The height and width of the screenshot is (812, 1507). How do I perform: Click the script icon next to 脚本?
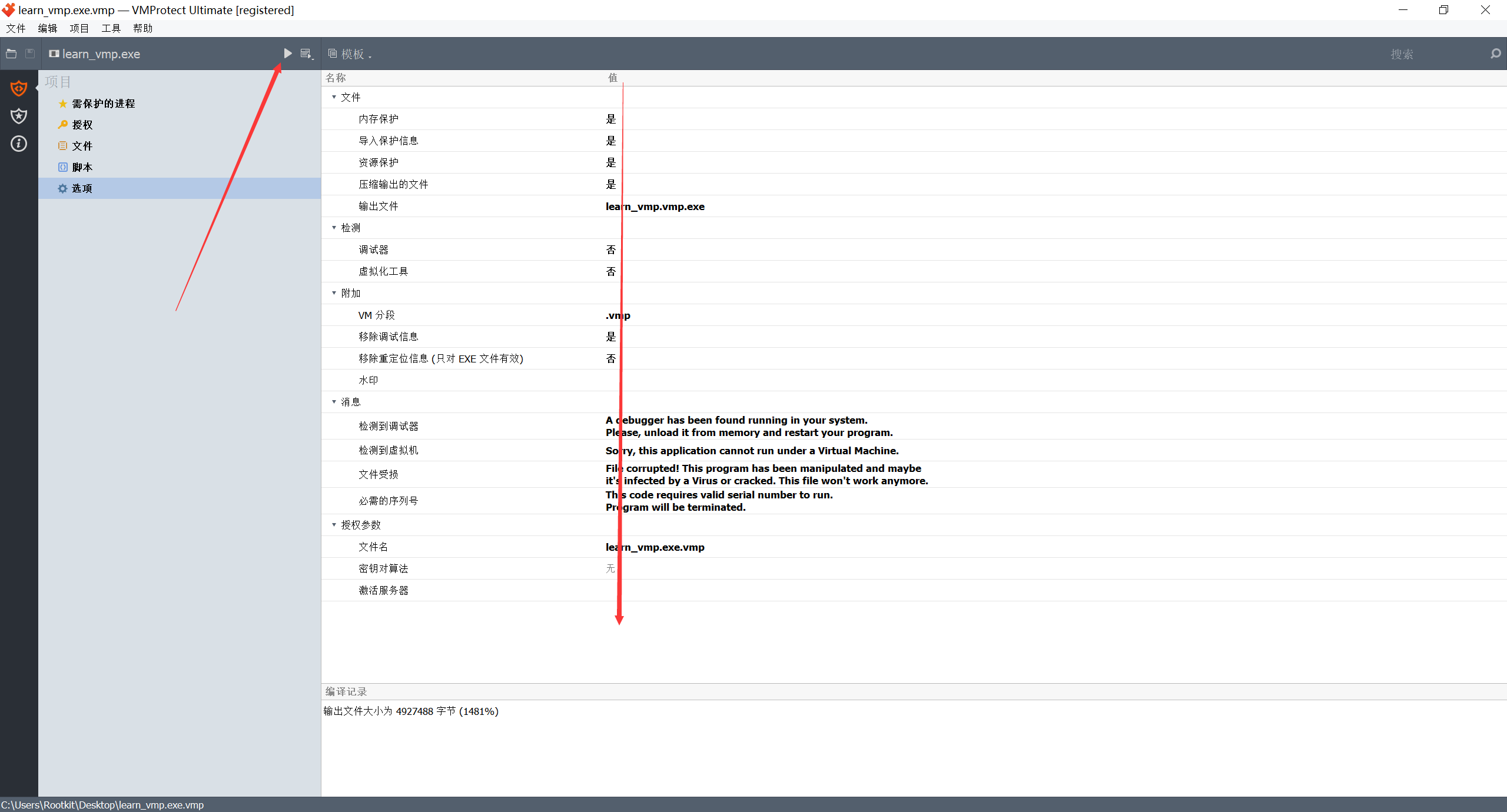click(x=62, y=167)
